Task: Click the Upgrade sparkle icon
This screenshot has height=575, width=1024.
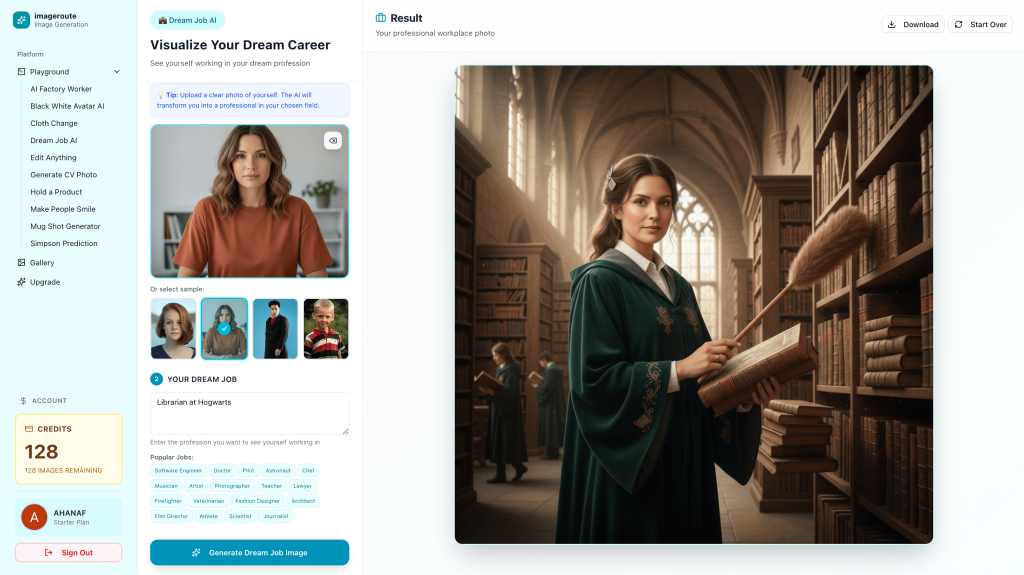Action: 22,282
